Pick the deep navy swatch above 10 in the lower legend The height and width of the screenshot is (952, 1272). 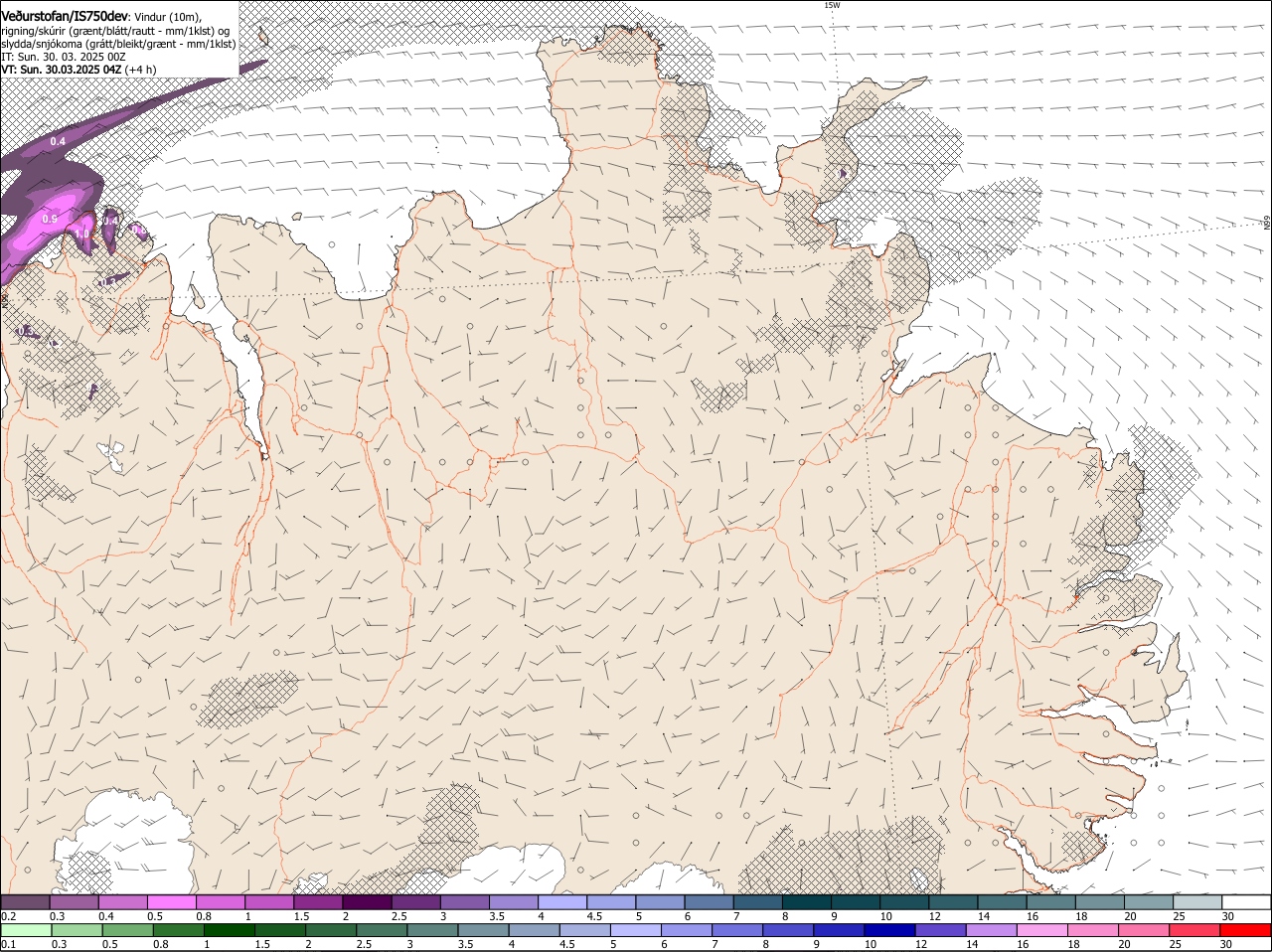890,930
